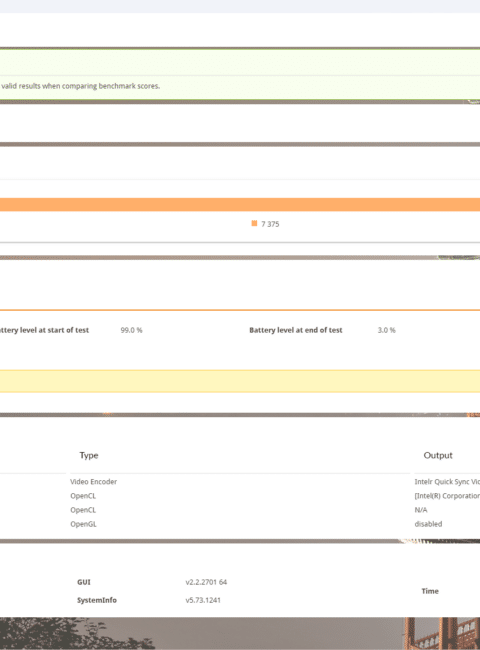Click 'Battery level at start of test' label
480x650 pixels.
point(44,330)
